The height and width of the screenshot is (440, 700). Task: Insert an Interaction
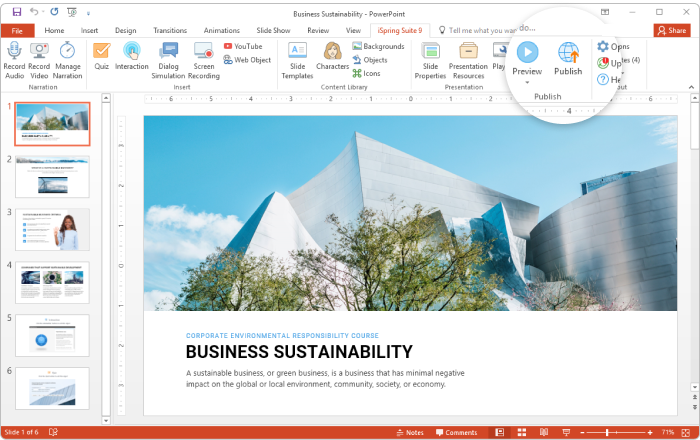pos(132,56)
